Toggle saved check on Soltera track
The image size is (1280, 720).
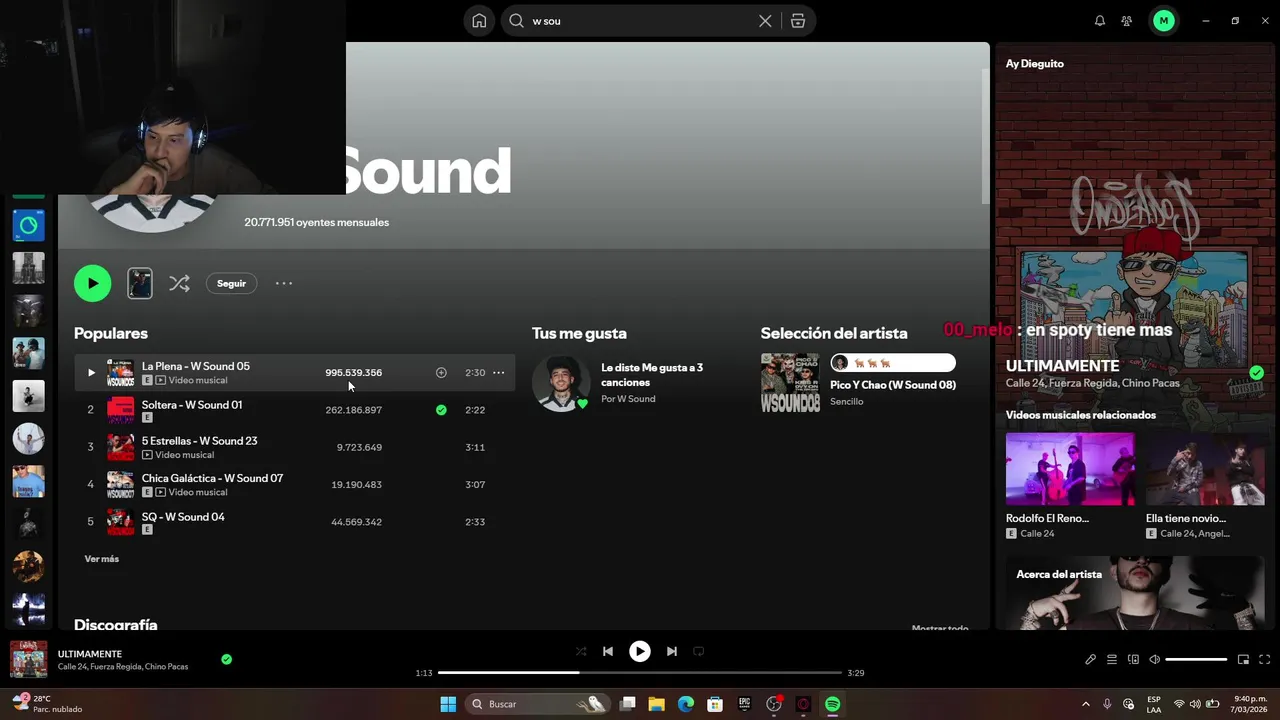coord(441,410)
